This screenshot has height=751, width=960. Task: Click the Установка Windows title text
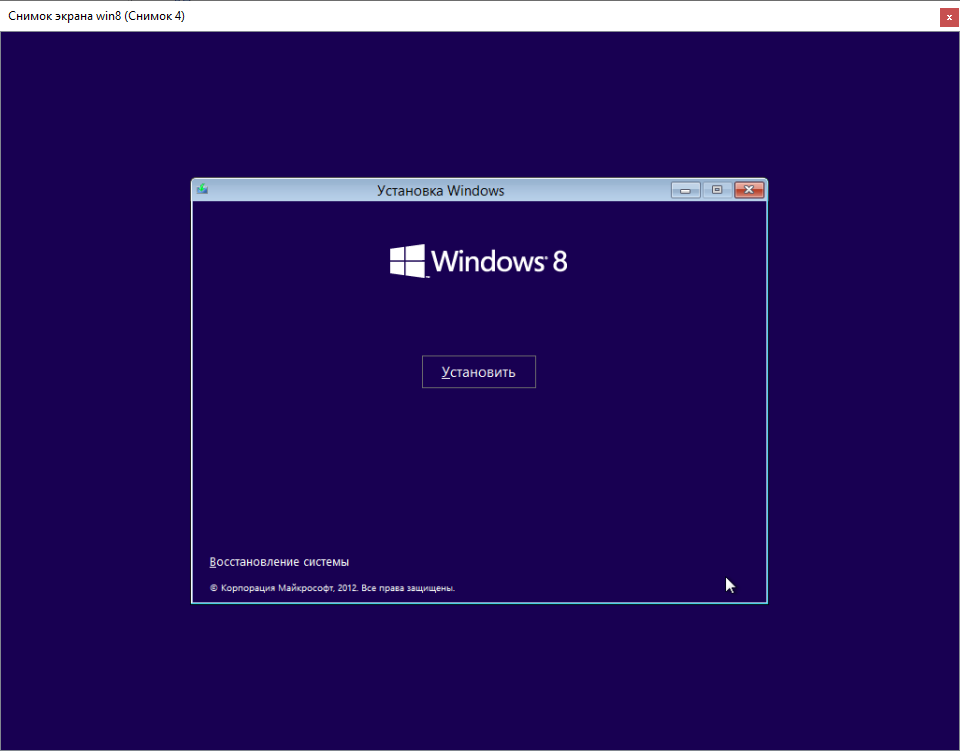point(440,191)
